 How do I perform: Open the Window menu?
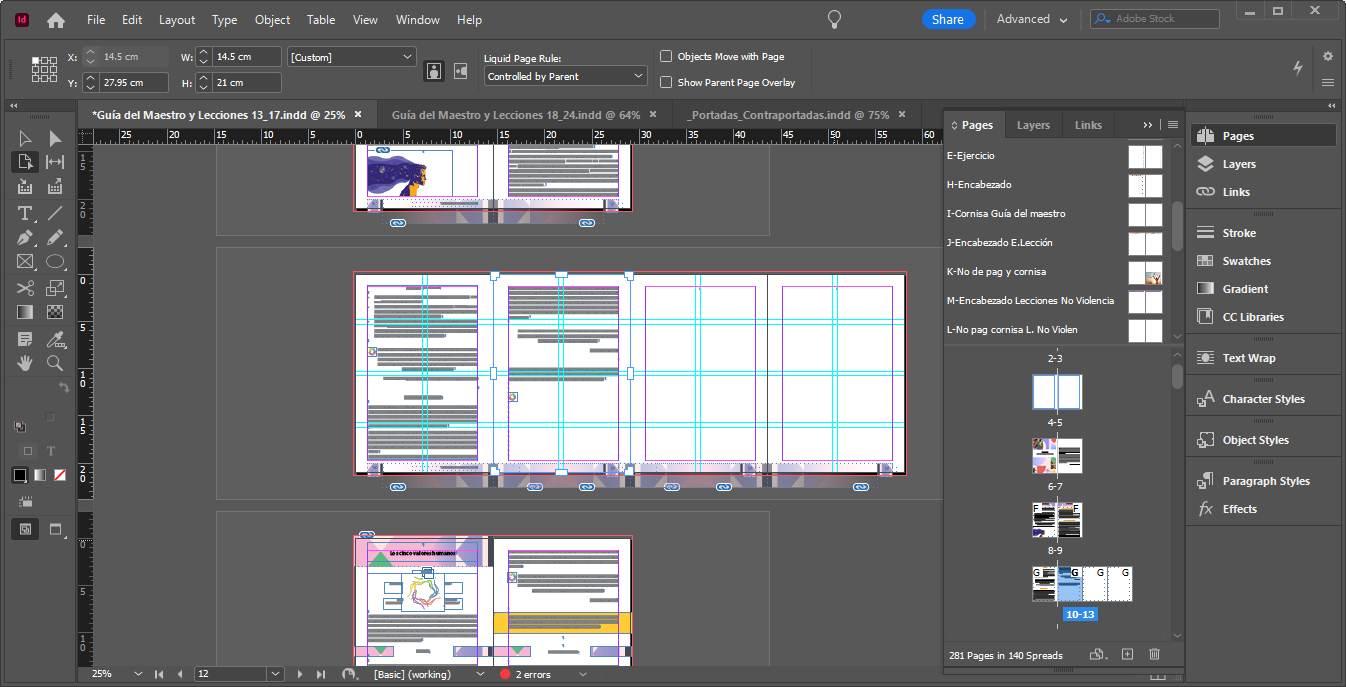[x=417, y=19]
